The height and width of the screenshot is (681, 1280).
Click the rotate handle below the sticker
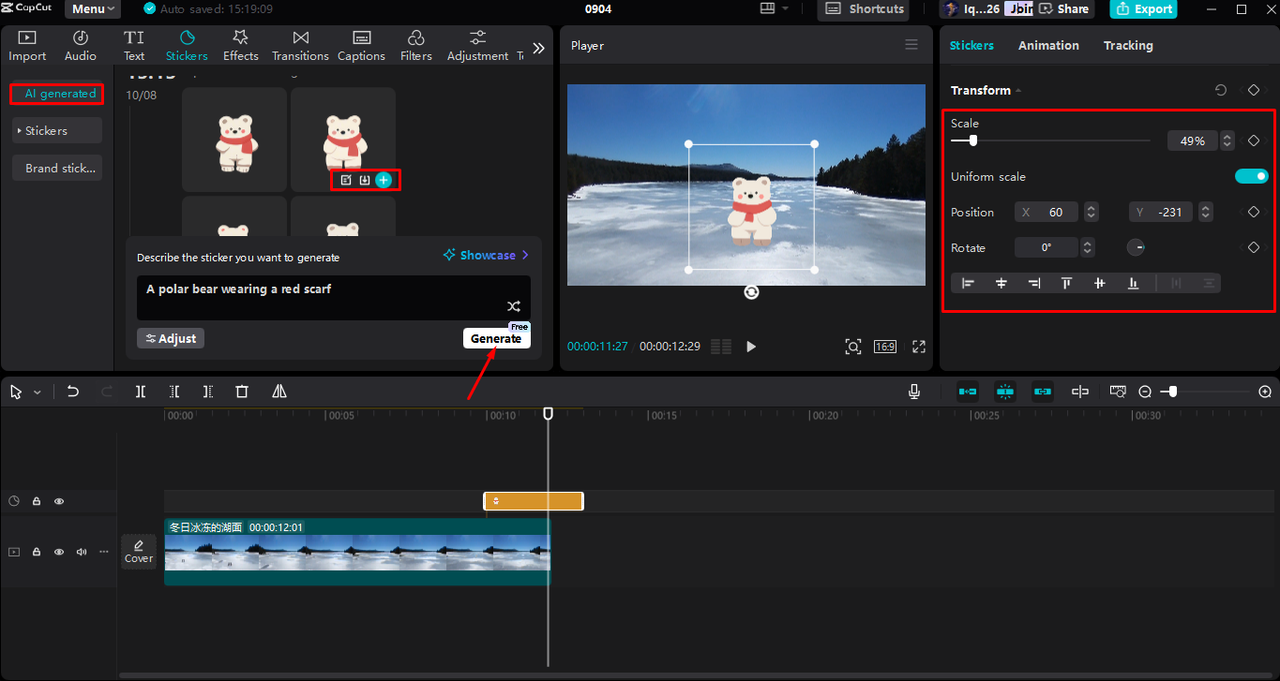click(x=751, y=292)
